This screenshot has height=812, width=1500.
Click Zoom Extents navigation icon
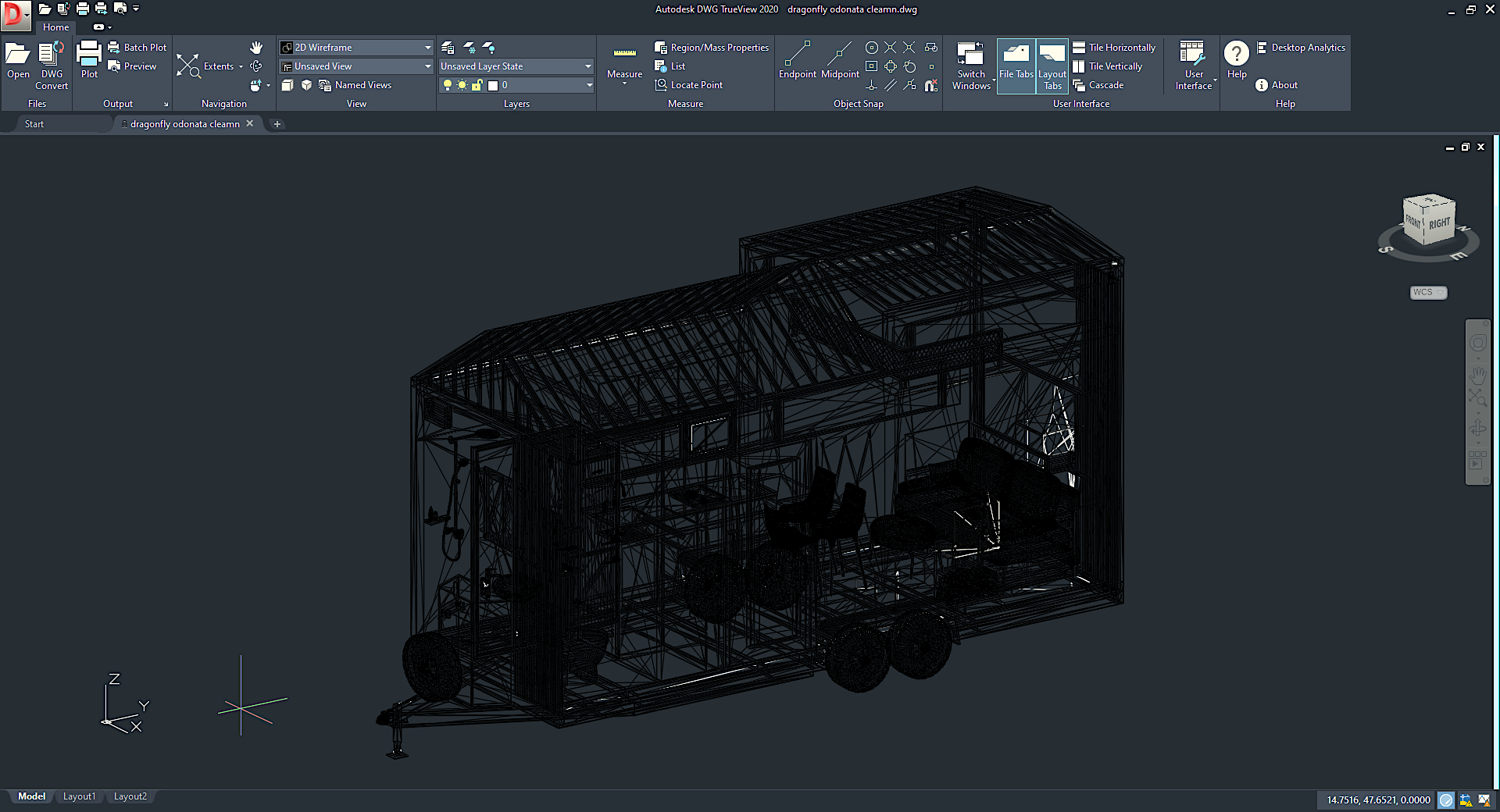click(188, 66)
